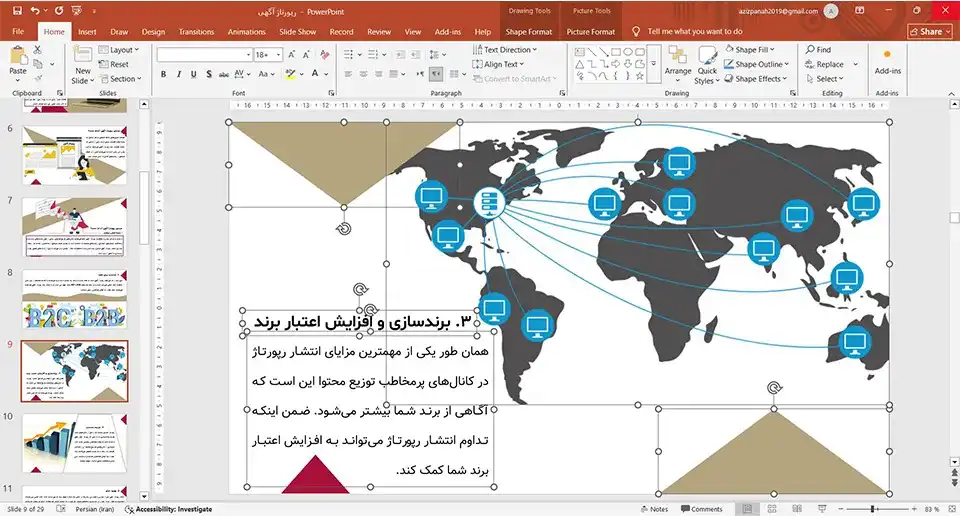Apply the font color swatch
Viewport: 960px width, 516px height.
[315, 74]
